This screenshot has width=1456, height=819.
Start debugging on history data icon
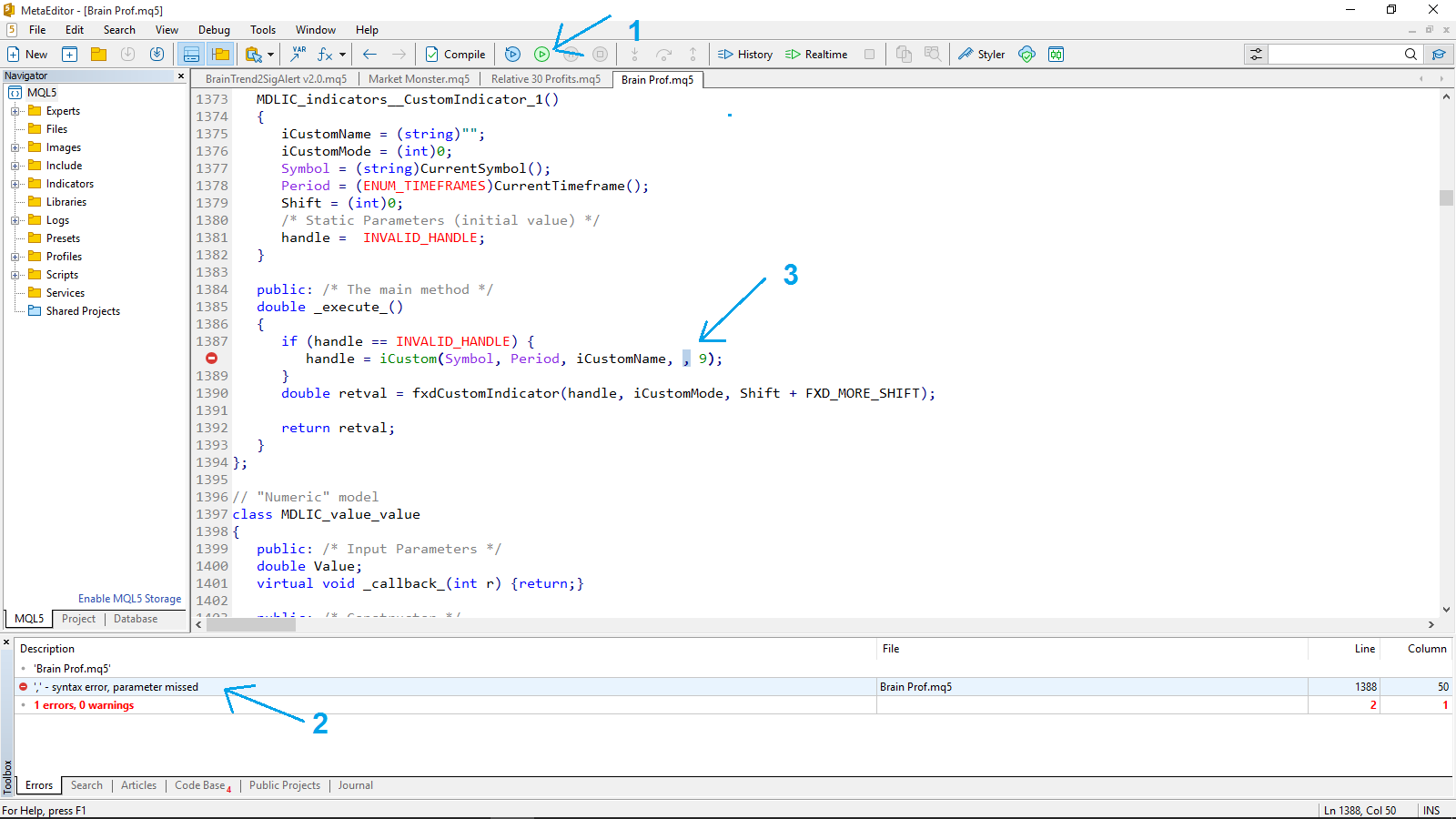pyautogui.click(x=512, y=55)
